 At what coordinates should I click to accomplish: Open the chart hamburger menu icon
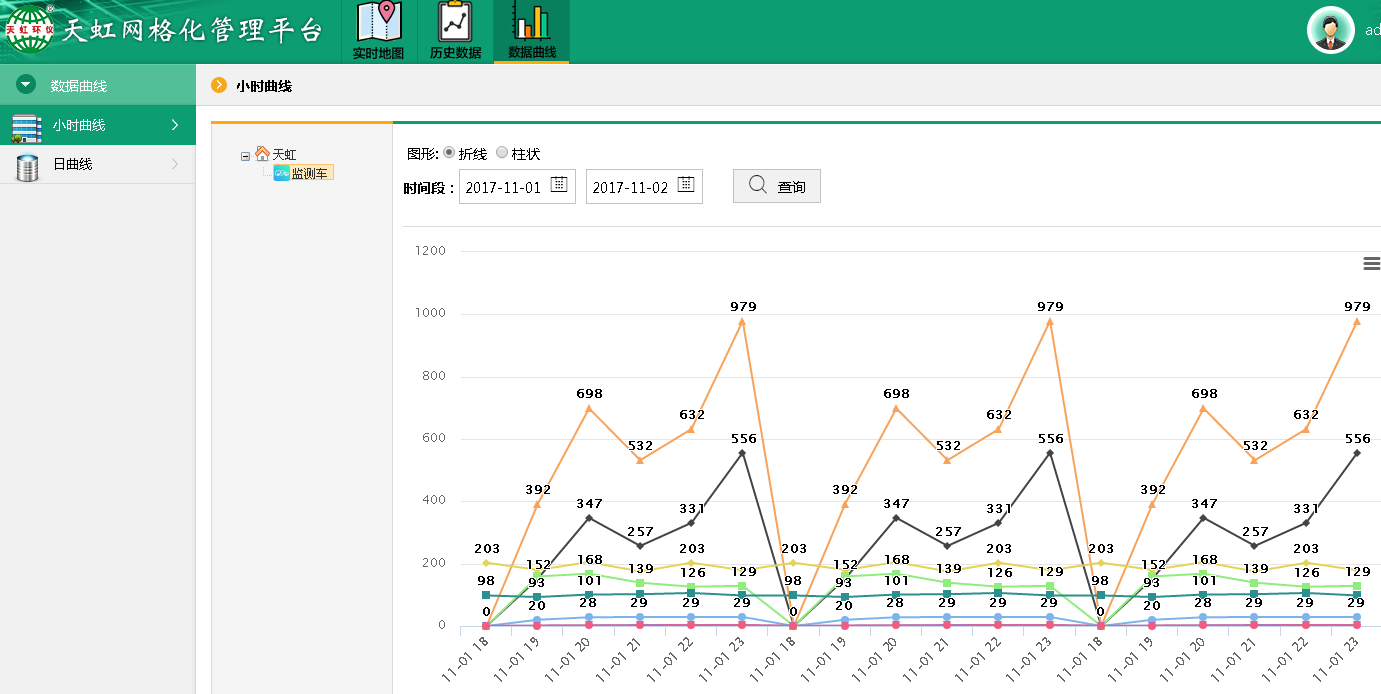pos(1371,263)
